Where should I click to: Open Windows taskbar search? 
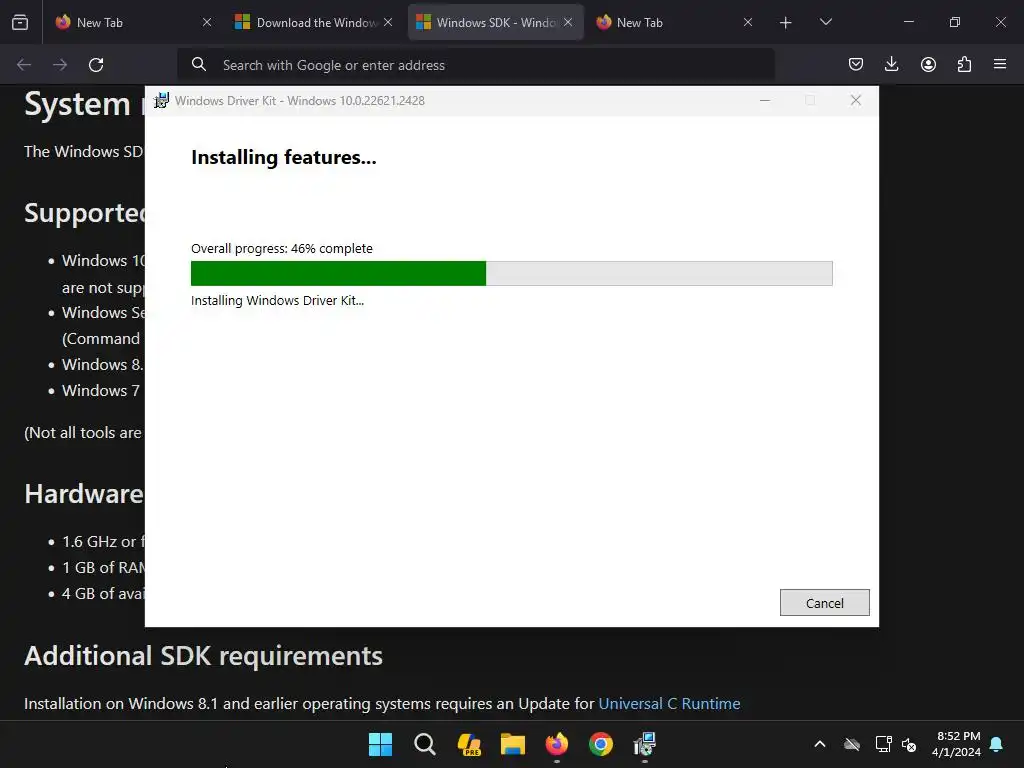(424, 744)
